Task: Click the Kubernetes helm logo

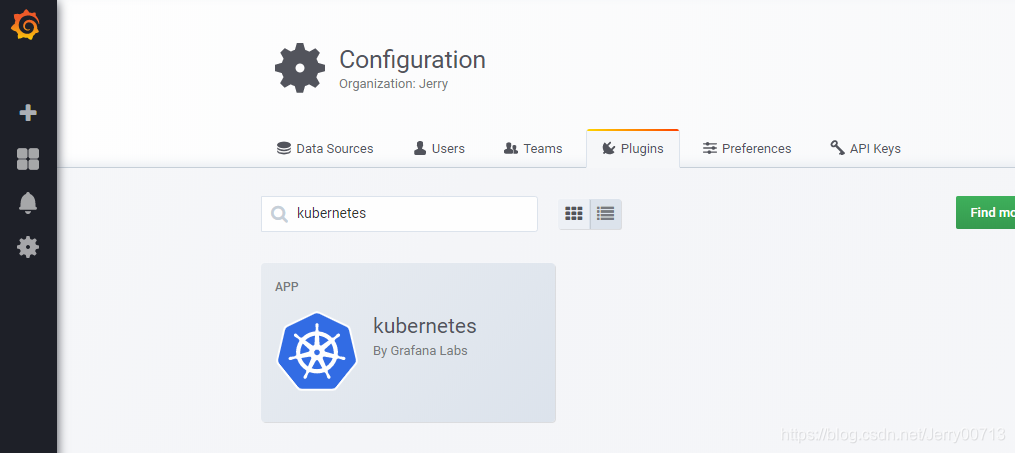Action: pos(317,351)
